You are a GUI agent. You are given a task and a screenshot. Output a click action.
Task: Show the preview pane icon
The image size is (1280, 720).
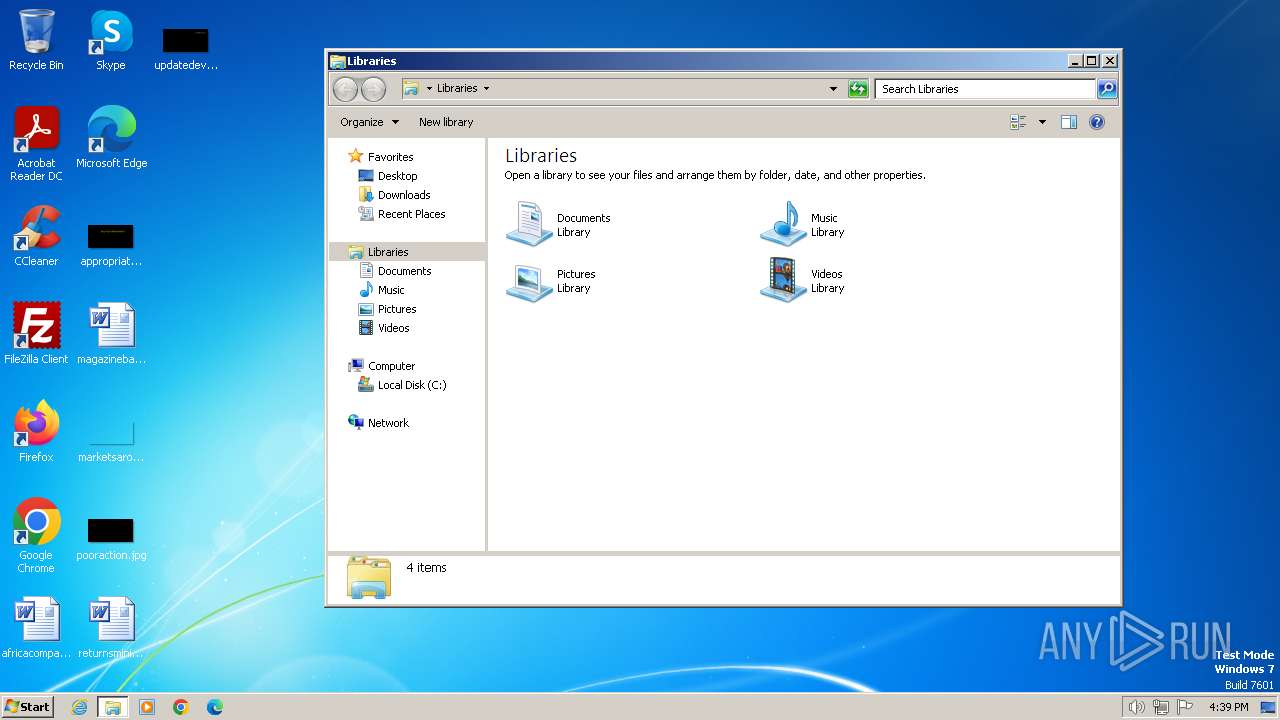point(1069,122)
